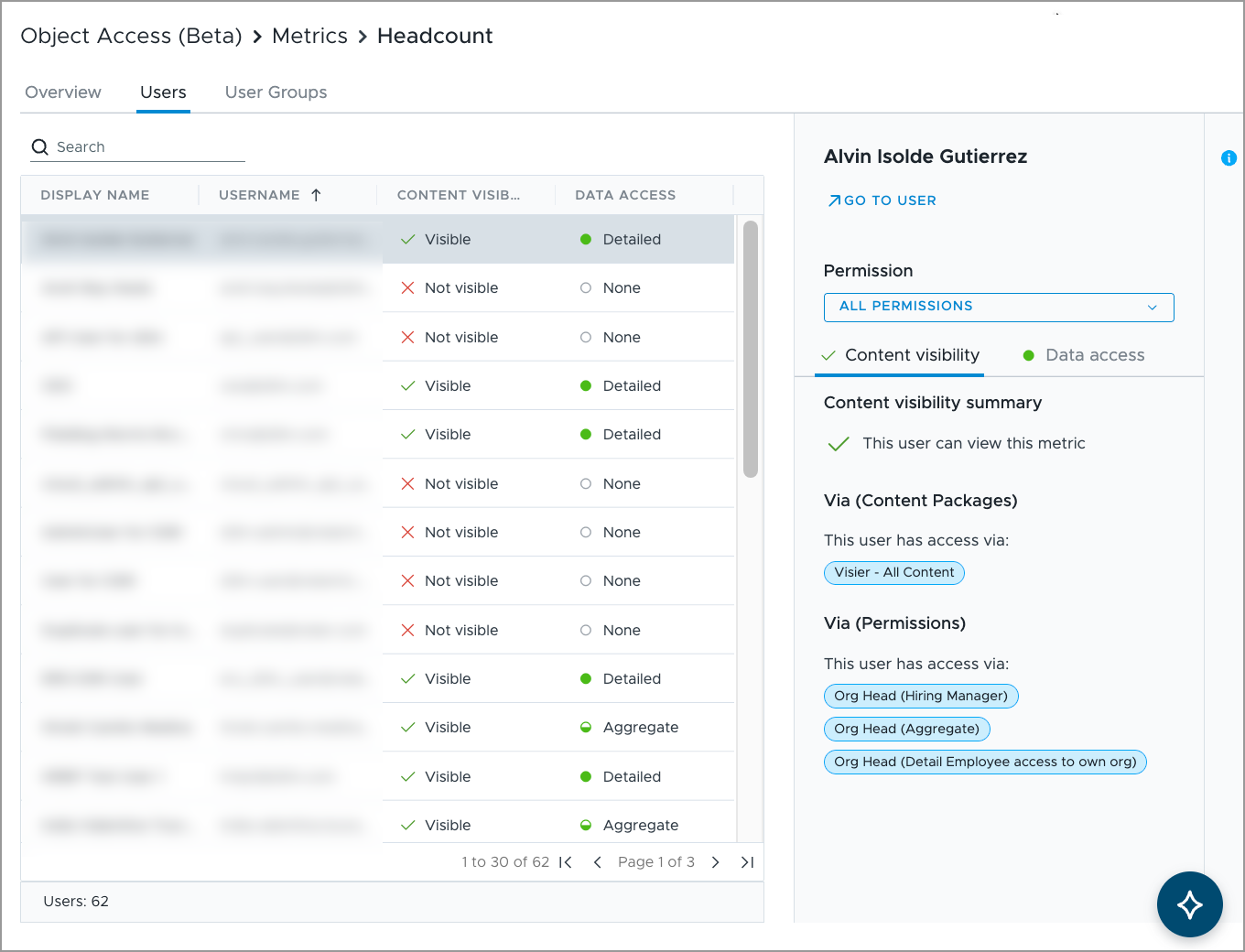The width and height of the screenshot is (1245, 952).
Task: Click the green check beside the metric summary
Action: pos(838,444)
